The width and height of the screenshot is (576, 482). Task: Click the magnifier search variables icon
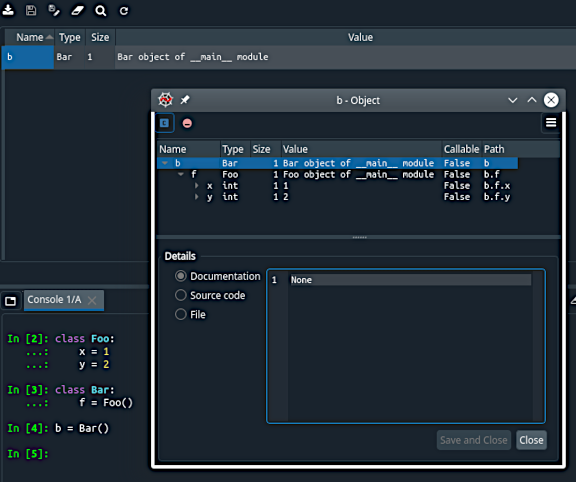101,11
